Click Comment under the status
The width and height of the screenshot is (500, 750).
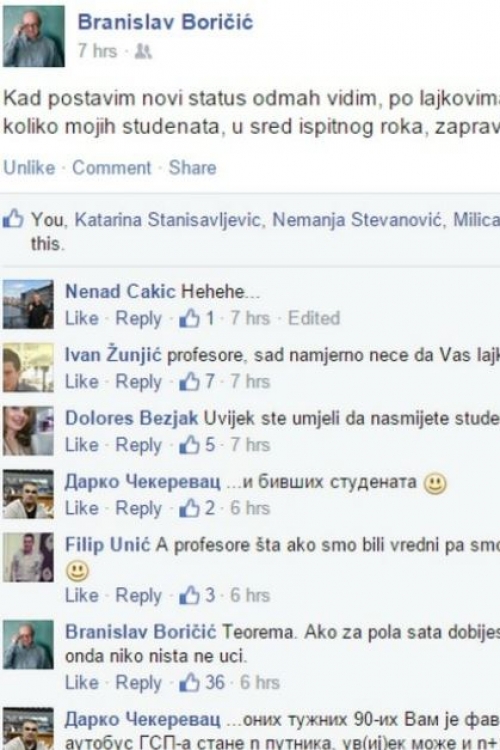(111, 167)
